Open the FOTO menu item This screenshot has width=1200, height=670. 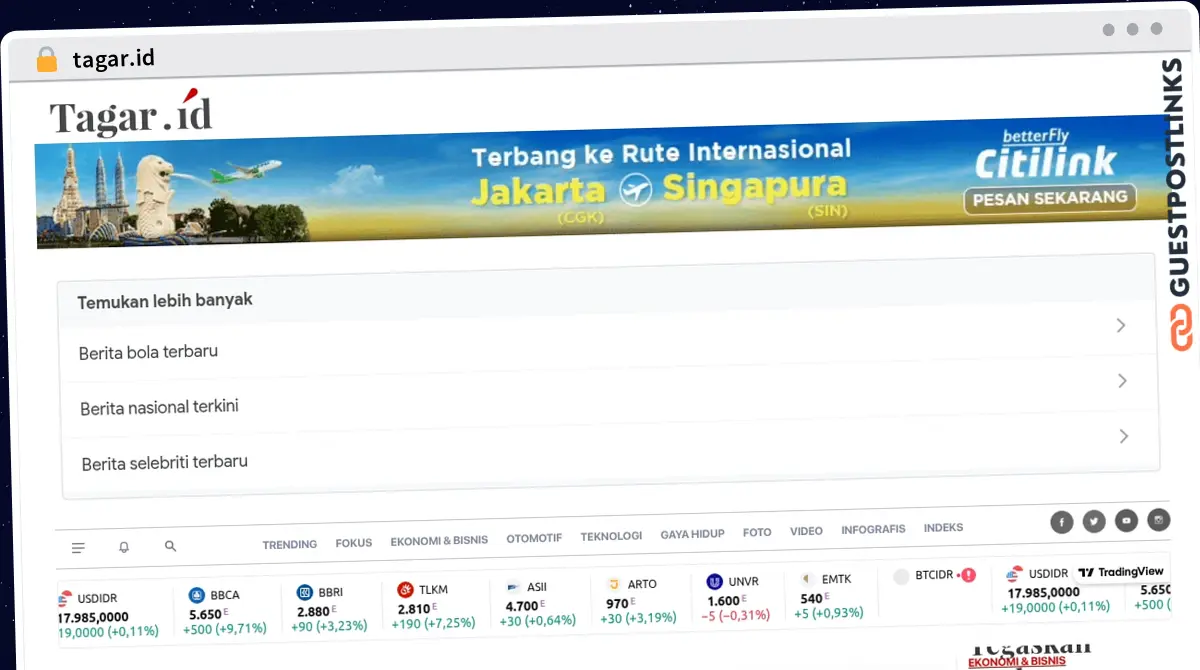click(757, 533)
